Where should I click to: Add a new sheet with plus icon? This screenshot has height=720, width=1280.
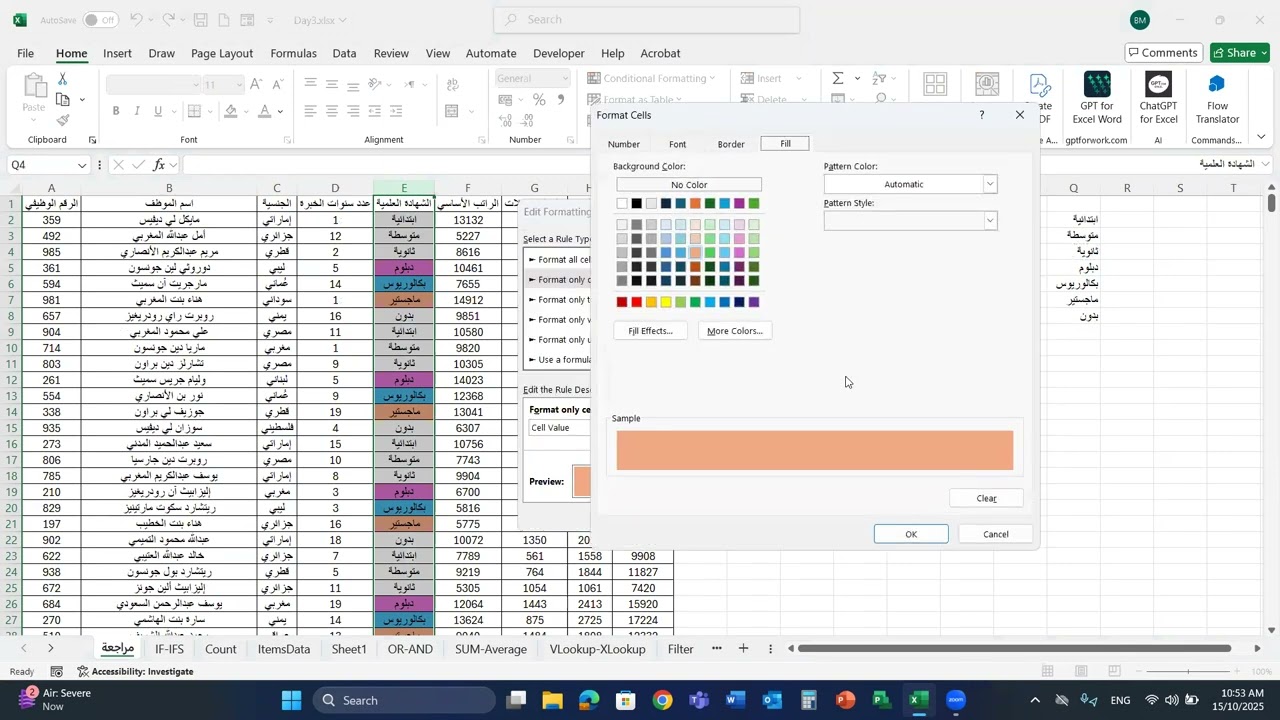click(743, 649)
